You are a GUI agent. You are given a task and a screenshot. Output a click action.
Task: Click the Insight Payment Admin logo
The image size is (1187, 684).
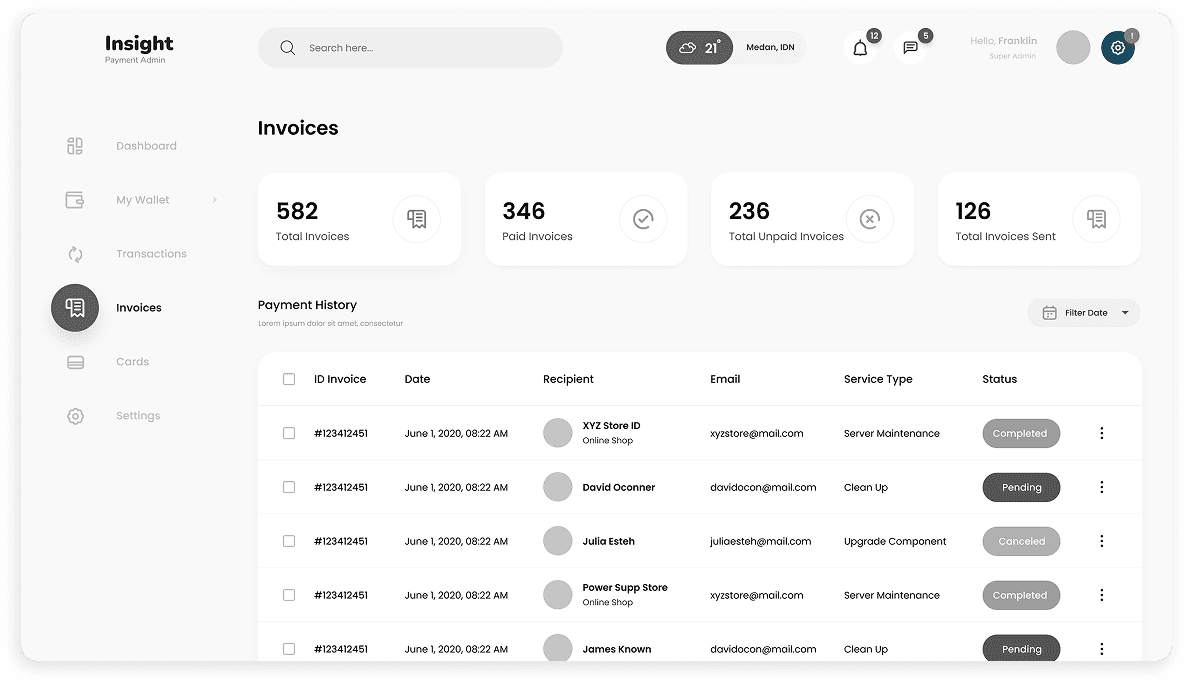click(x=138, y=48)
